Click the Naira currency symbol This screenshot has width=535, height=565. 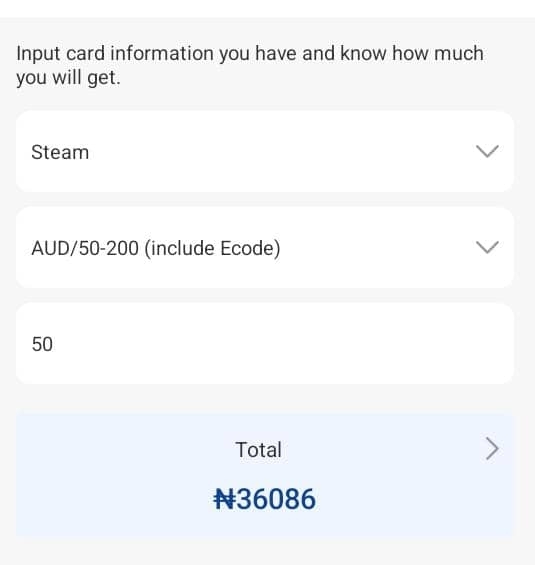click(224, 499)
